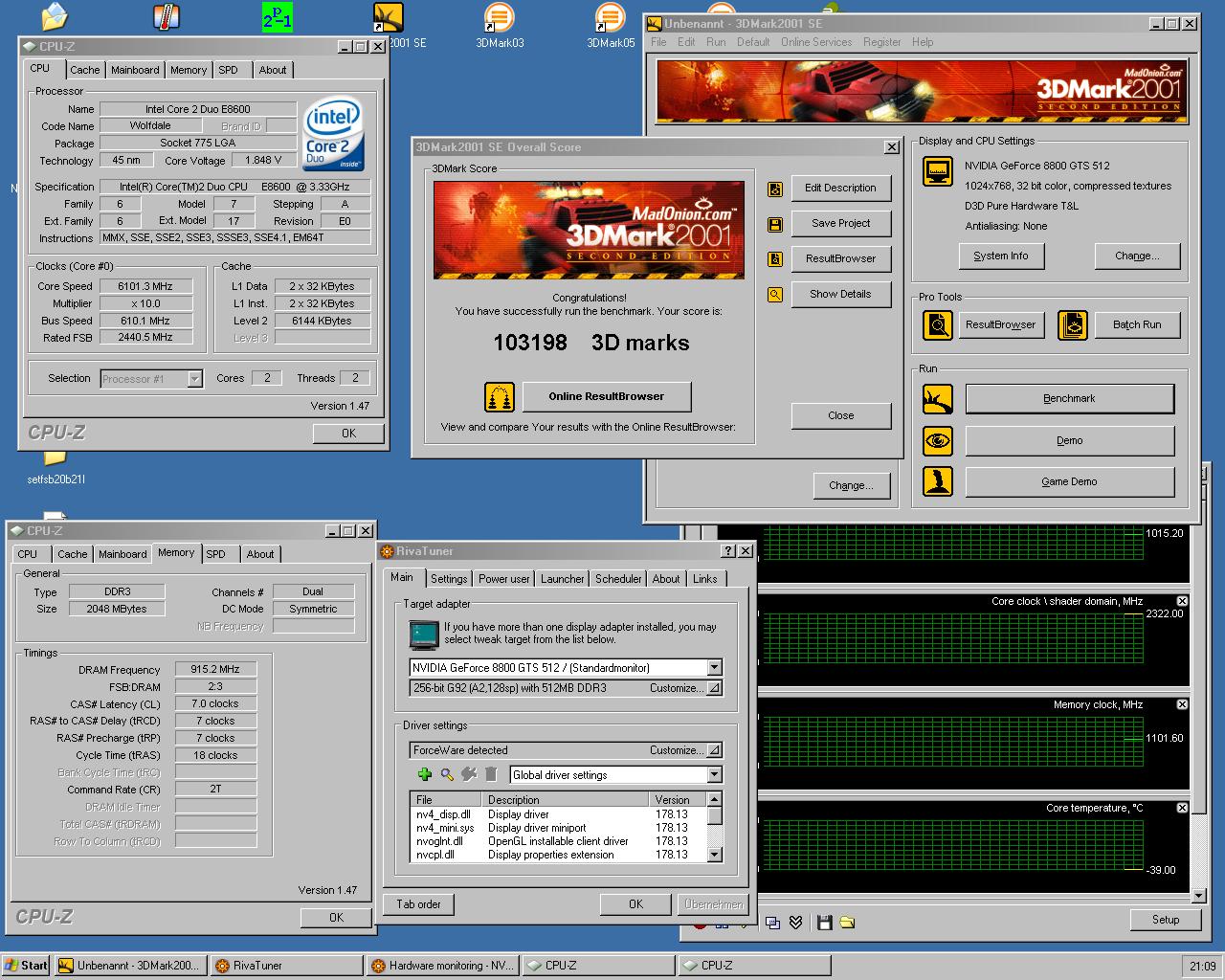Image resolution: width=1225 pixels, height=980 pixels.
Task: Click the magnifier search icon in RivaTuner driver settings
Action: point(447,774)
